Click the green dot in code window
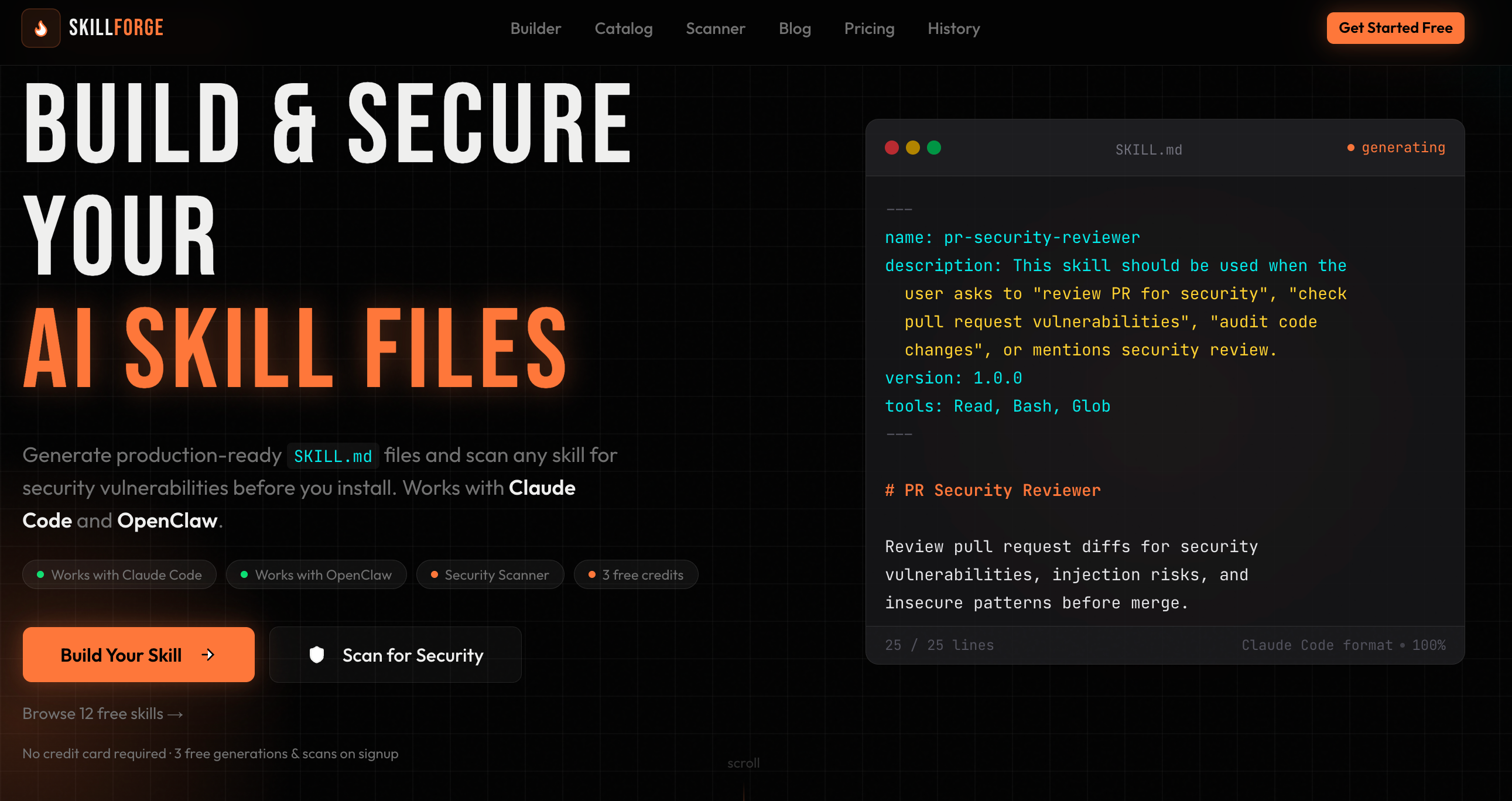 (933, 148)
